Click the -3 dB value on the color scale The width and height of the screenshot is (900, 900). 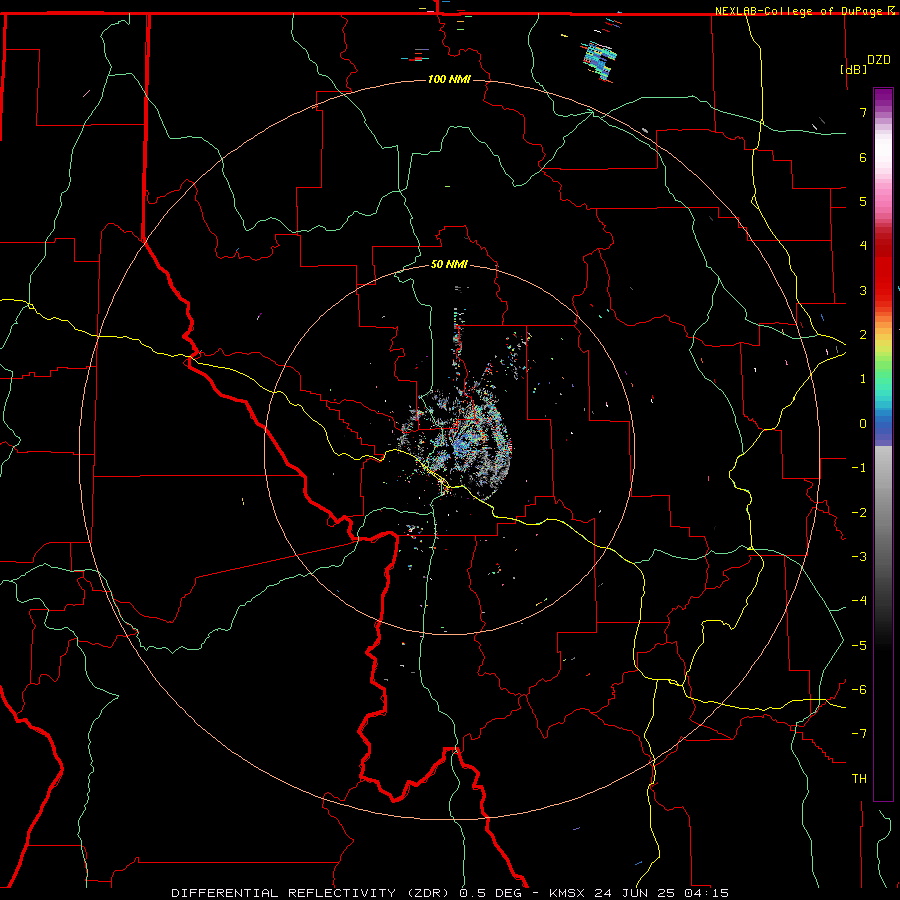859,557
